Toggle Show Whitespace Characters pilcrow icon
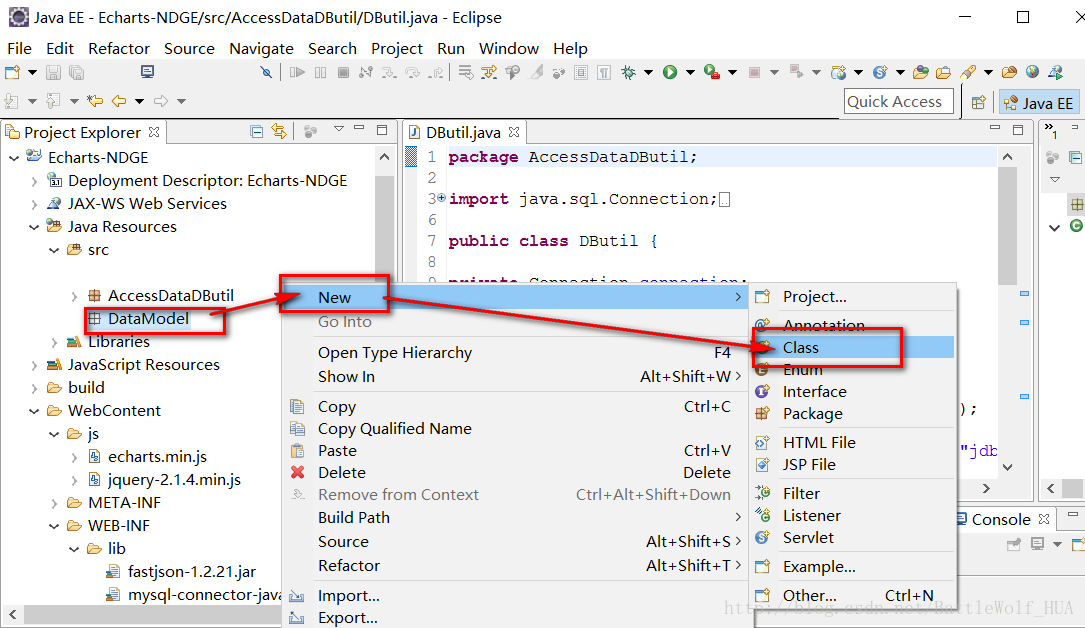Screen dimensions: 1085x628 [x=604, y=72]
